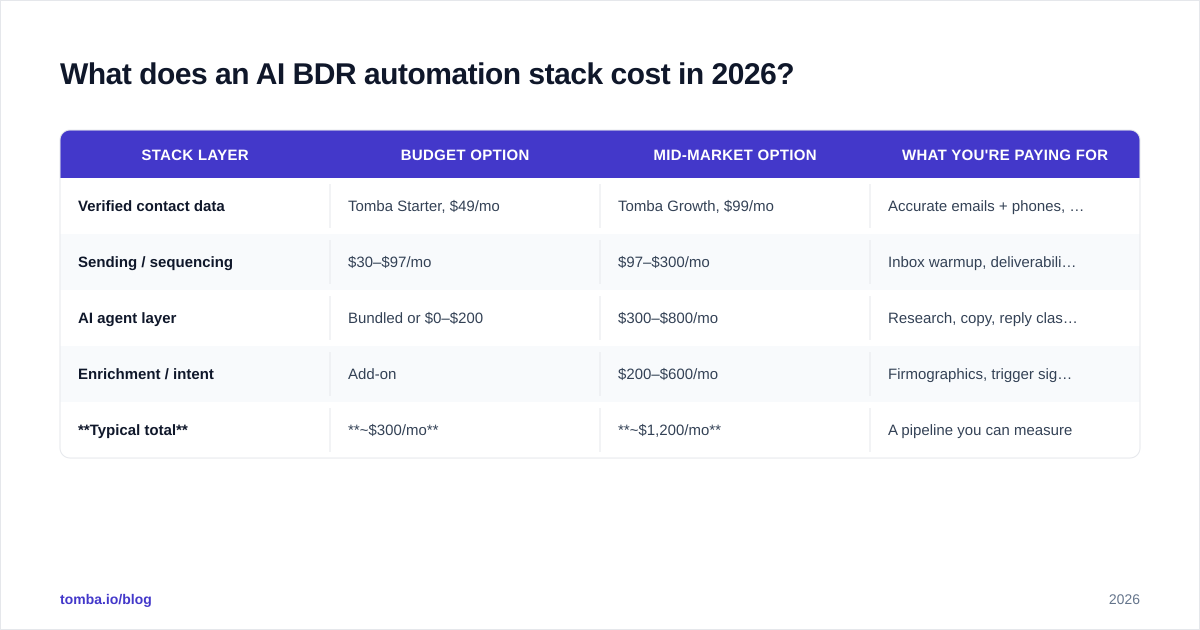Select the BUDGET OPTION column header
The width and height of the screenshot is (1200, 630).
pyautogui.click(x=465, y=155)
